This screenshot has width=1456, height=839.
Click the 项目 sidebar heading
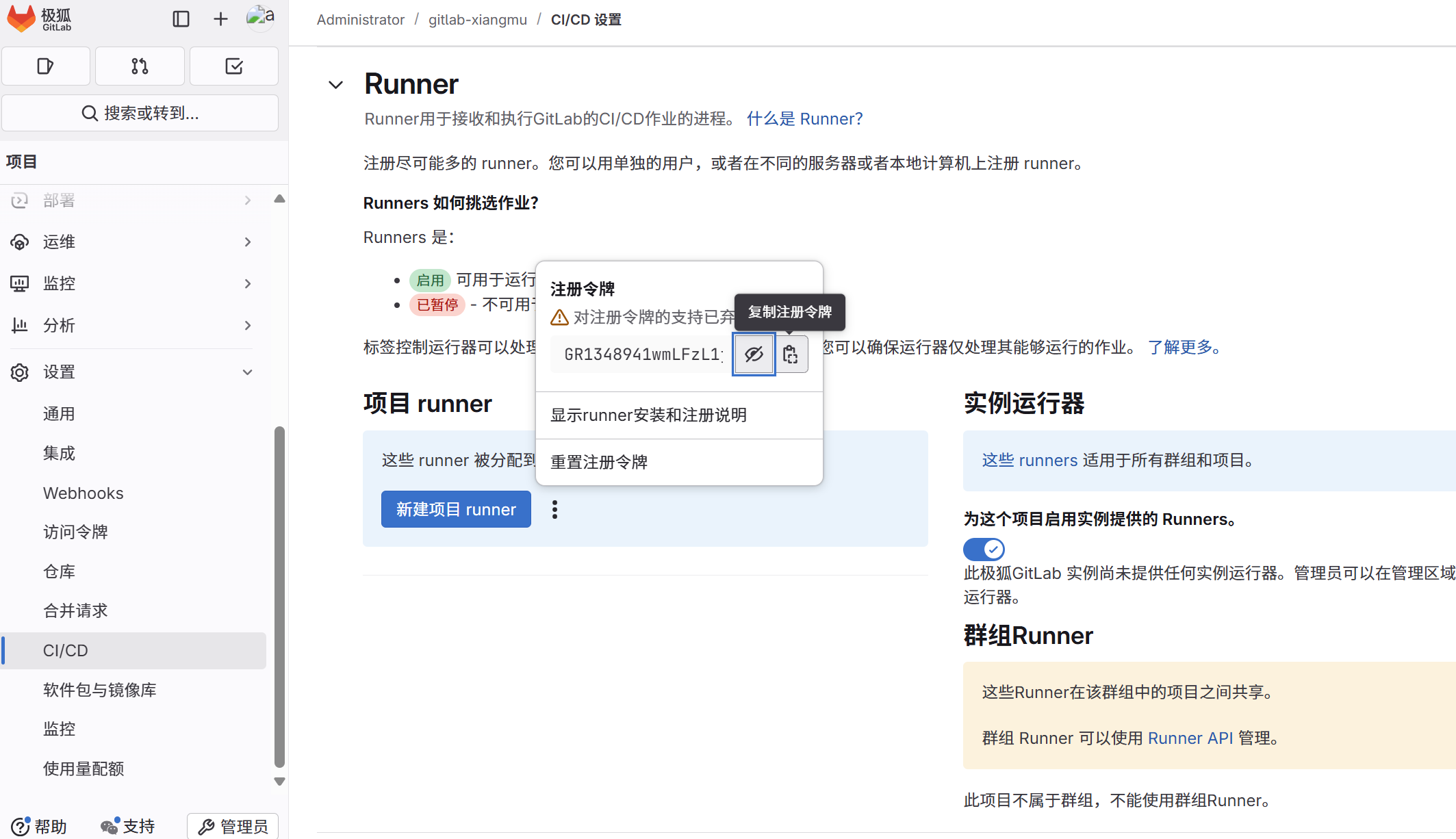21,162
